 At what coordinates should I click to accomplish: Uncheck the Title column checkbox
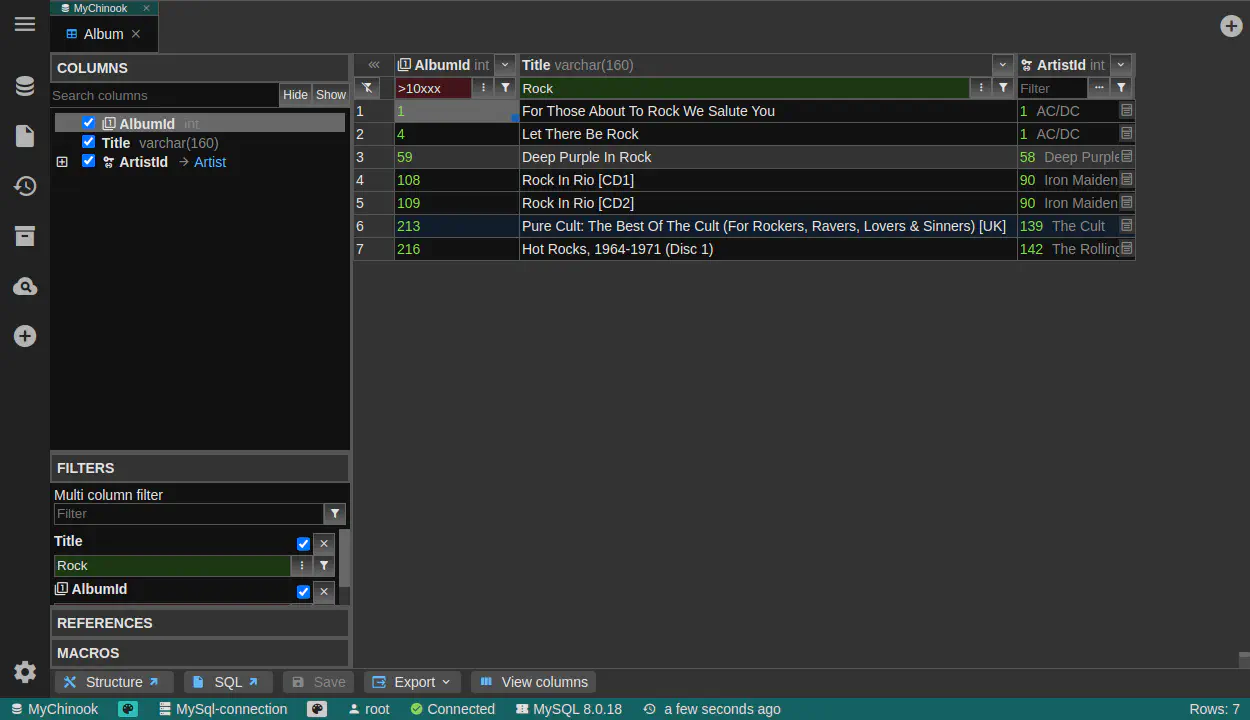click(x=89, y=142)
